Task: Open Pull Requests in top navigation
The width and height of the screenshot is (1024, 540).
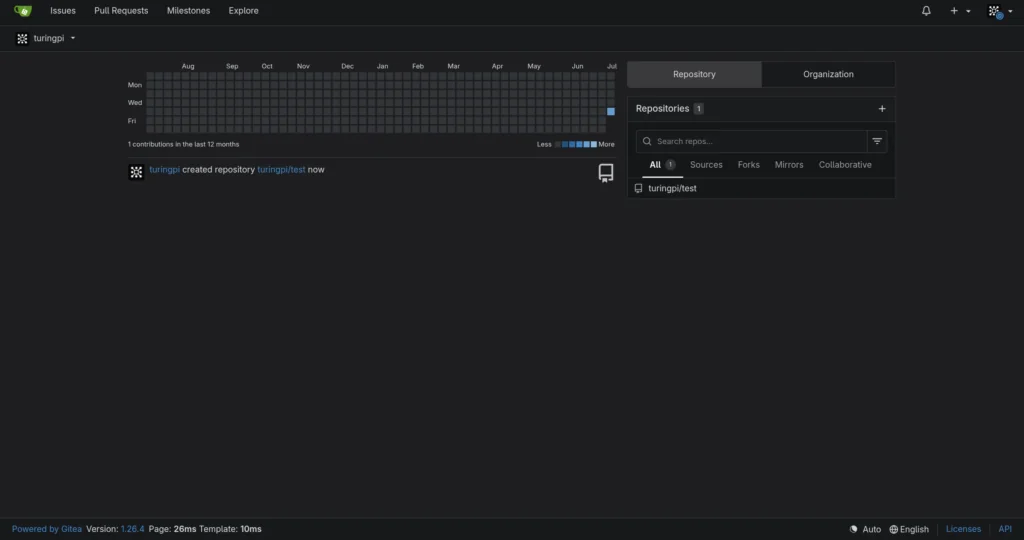Action: pos(121,11)
